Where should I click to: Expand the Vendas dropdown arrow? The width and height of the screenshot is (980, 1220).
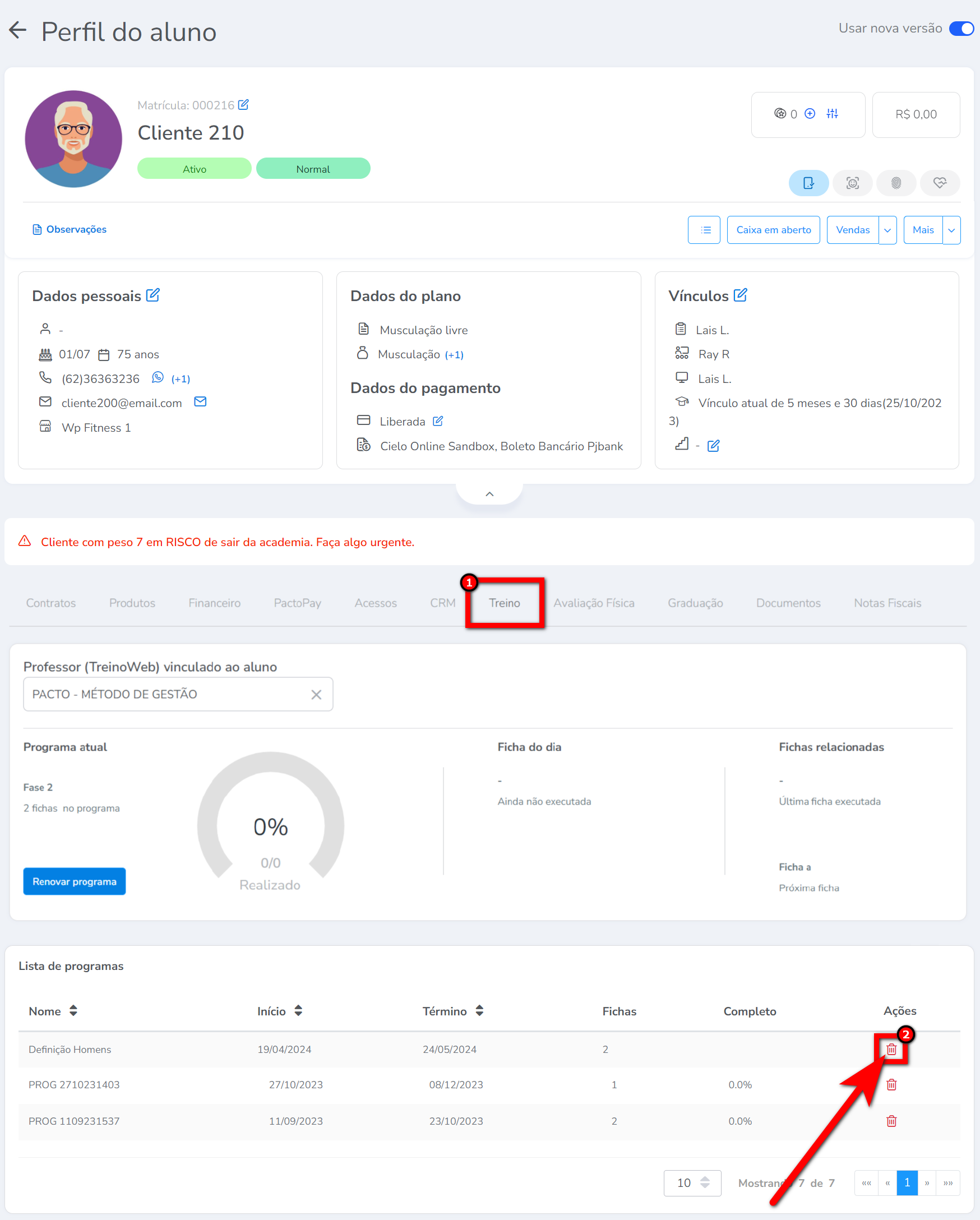(x=887, y=230)
